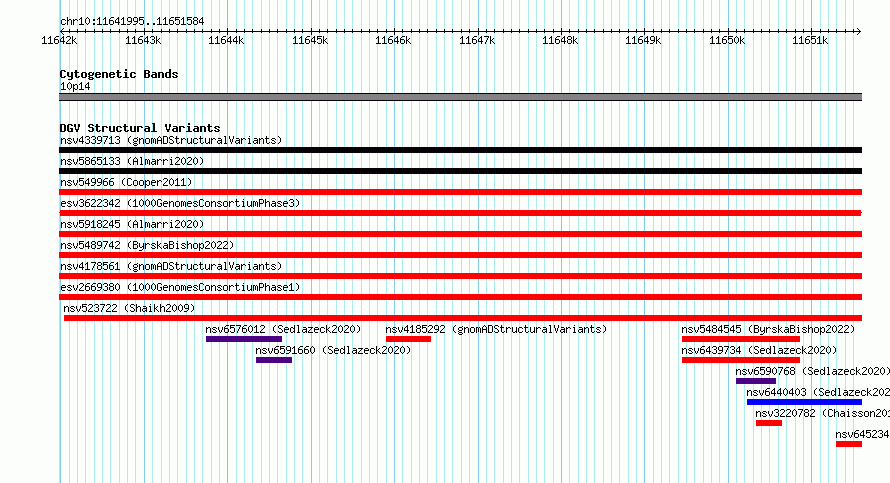The height and width of the screenshot is (483, 890).
Task: Select the gray 10p14 cytogenetic band bar
Action: (x=460, y=97)
